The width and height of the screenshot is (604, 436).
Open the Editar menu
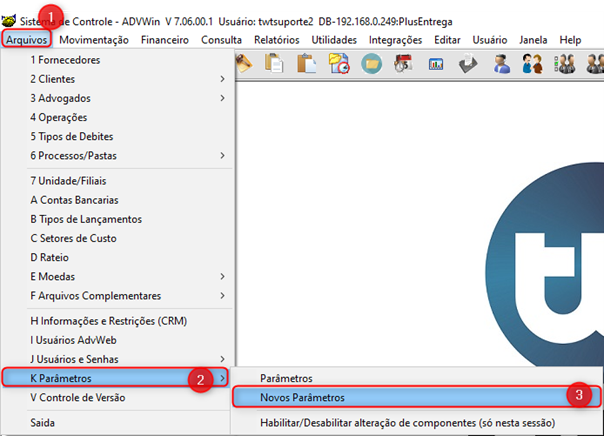click(x=447, y=40)
